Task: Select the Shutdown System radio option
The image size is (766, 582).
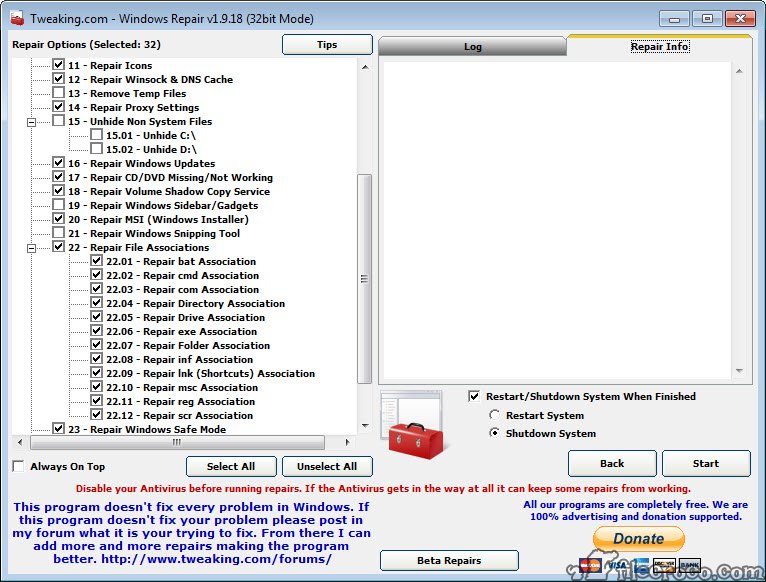Action: [x=494, y=433]
